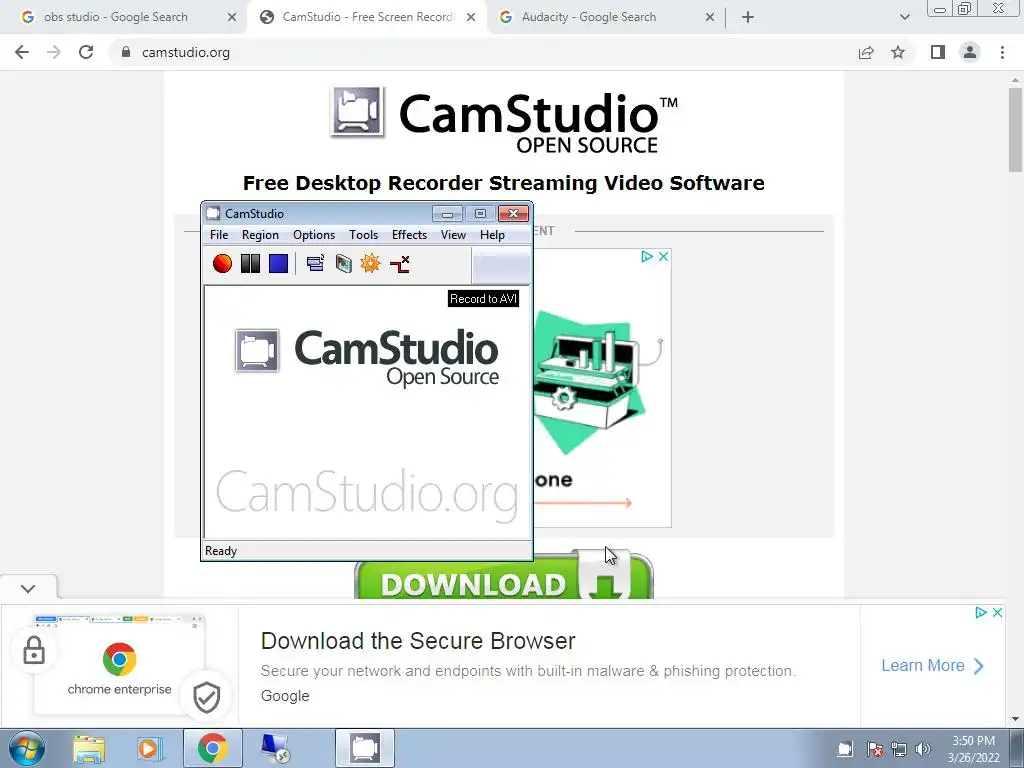Open CamStudio View menu

tap(453, 234)
